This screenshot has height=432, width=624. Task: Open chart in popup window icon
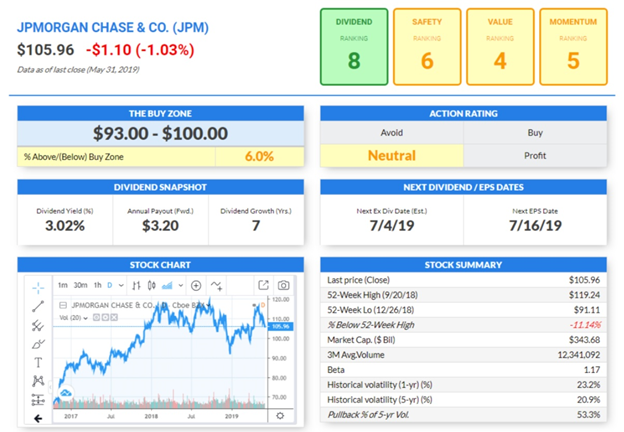pyautogui.click(x=263, y=285)
